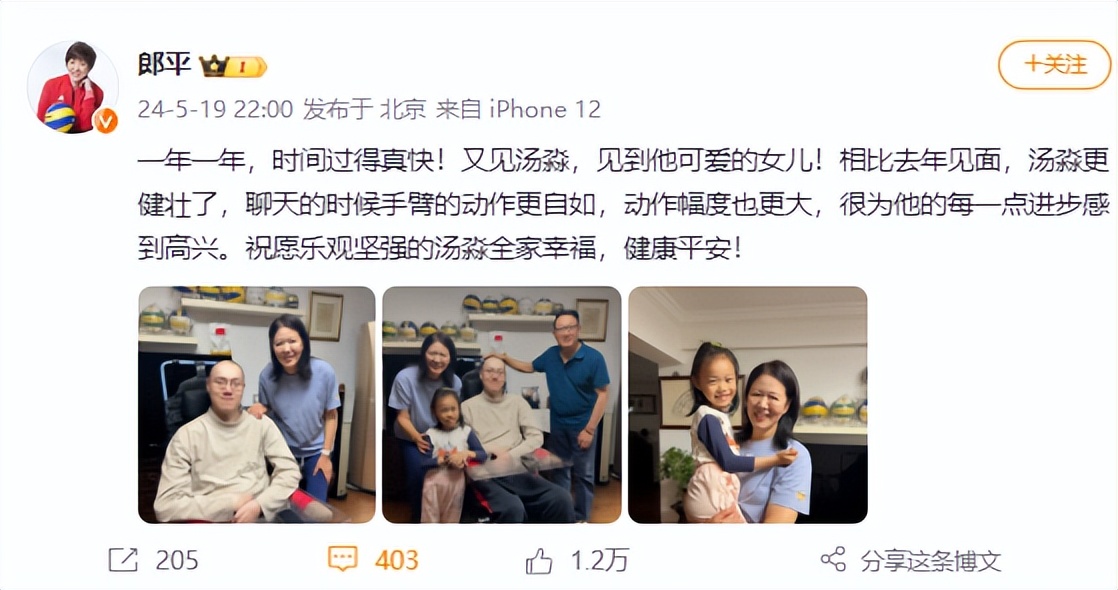Click the repost share arrow icon
The image size is (1118, 590).
tap(123, 560)
